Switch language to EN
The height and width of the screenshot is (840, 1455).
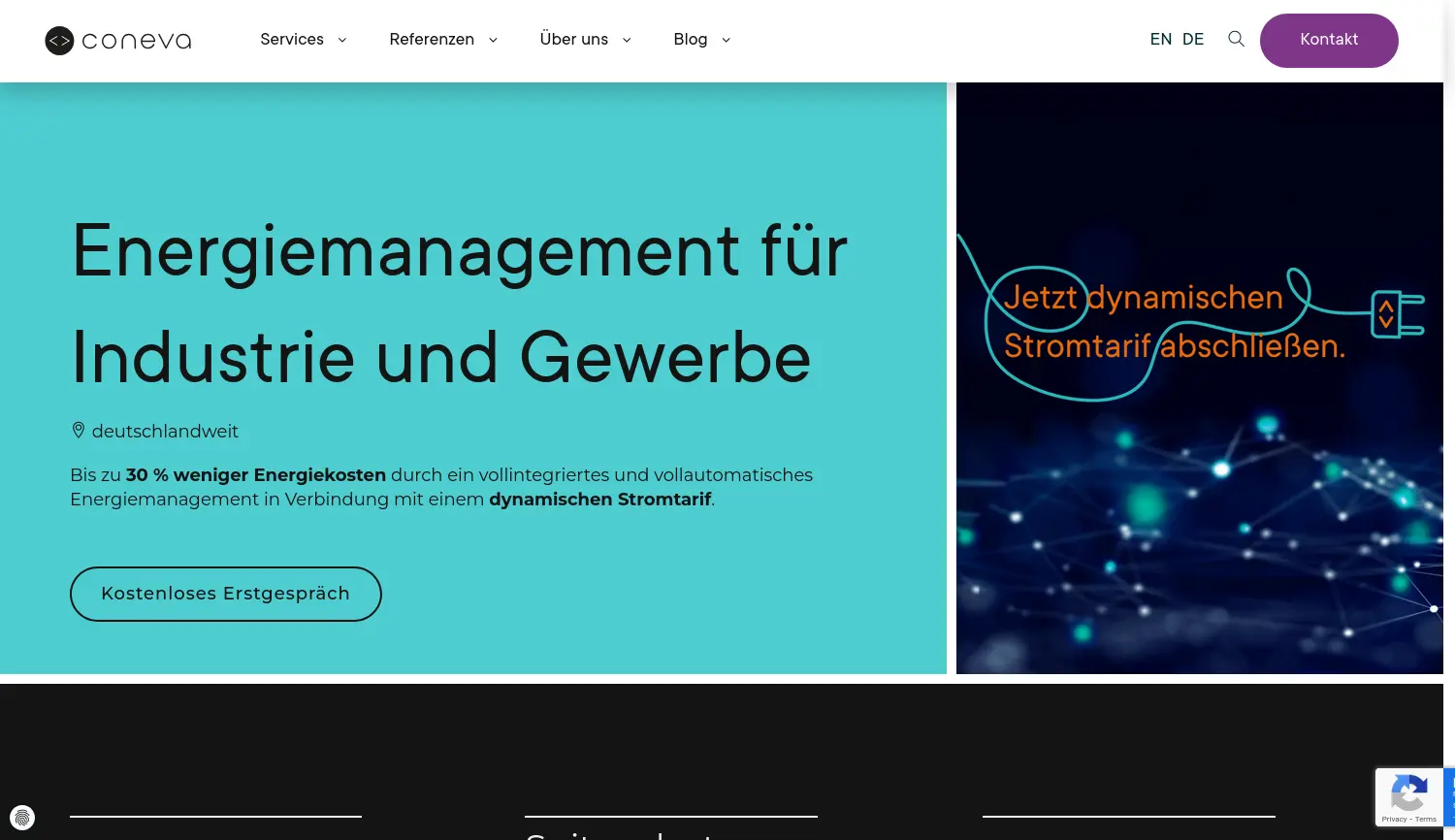click(1161, 39)
